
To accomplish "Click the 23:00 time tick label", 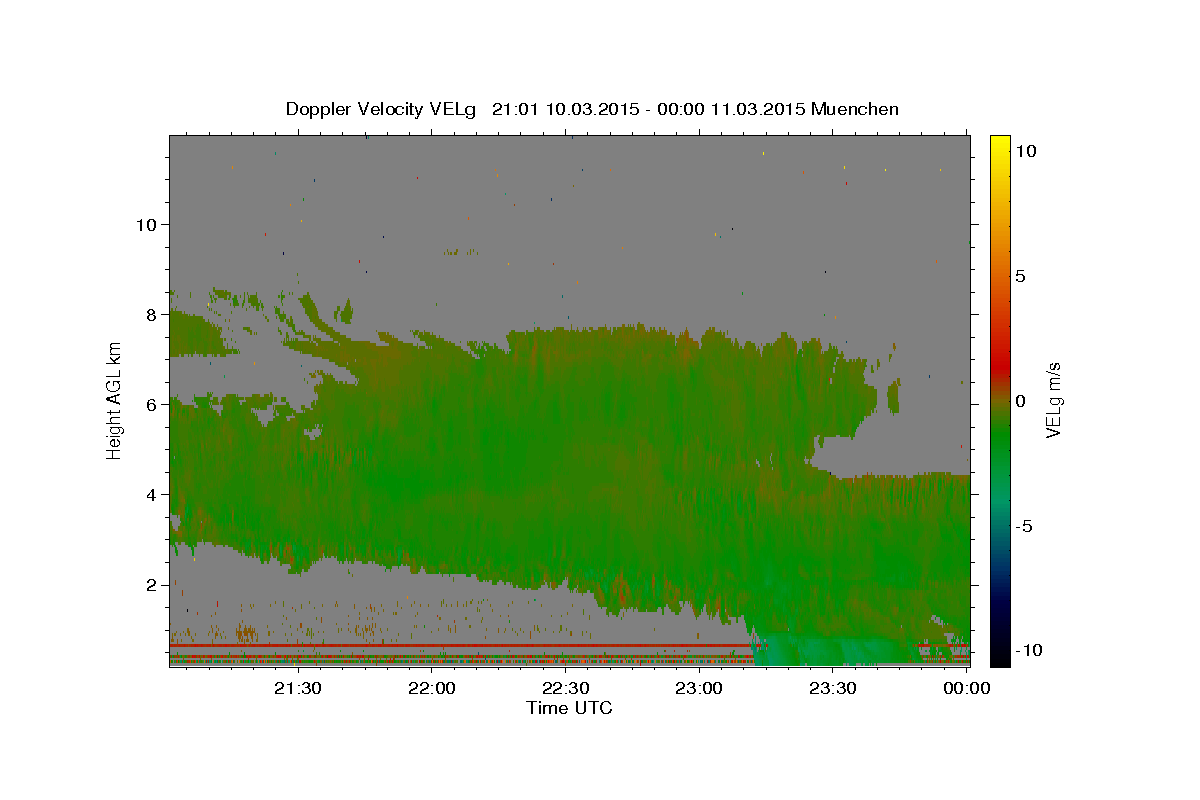I will [x=698, y=688].
